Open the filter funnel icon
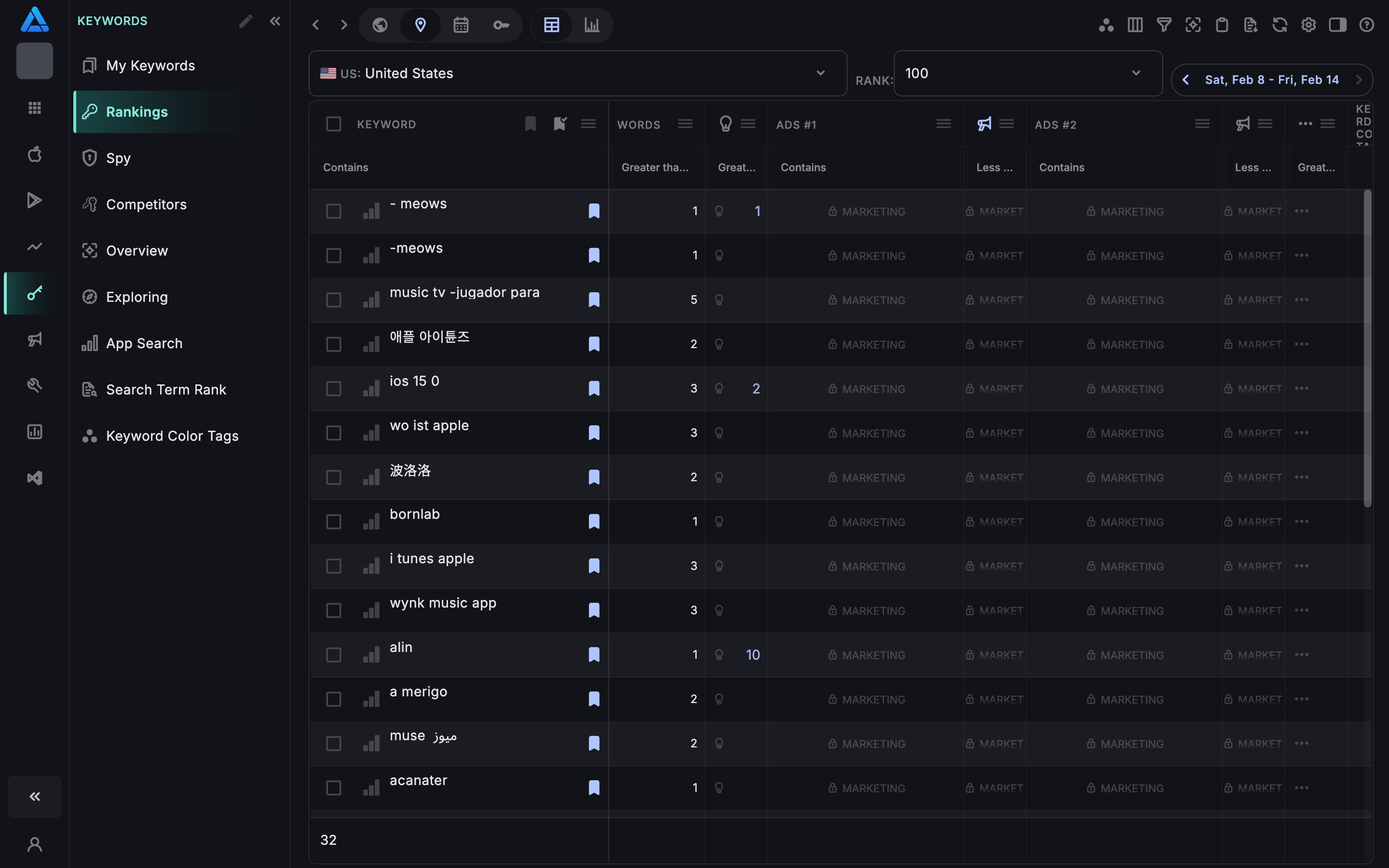Image resolution: width=1389 pixels, height=868 pixels. coord(1164,25)
